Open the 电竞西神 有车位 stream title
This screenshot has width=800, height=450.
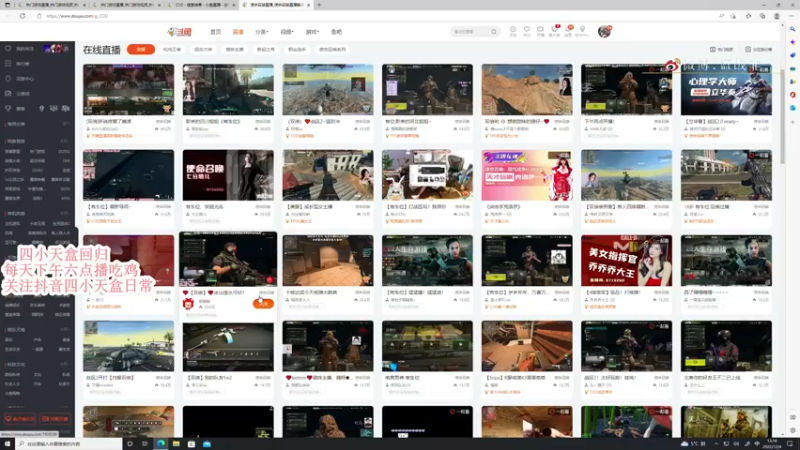tap(402, 378)
